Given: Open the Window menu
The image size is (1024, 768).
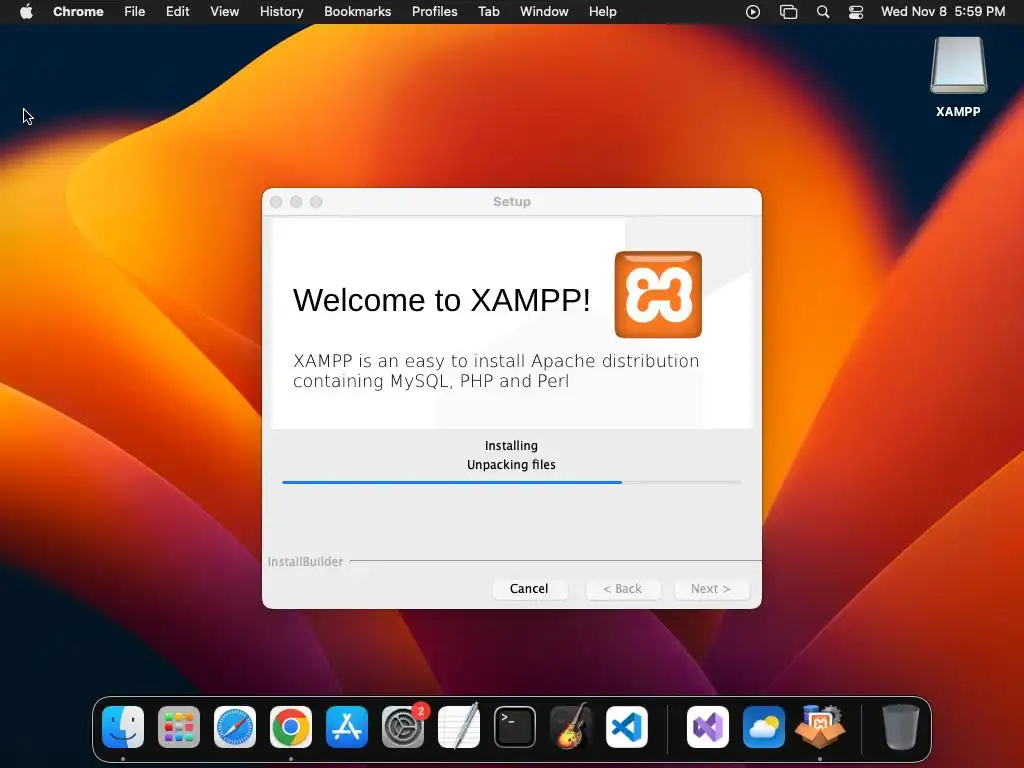Looking at the screenshot, I should tap(544, 12).
